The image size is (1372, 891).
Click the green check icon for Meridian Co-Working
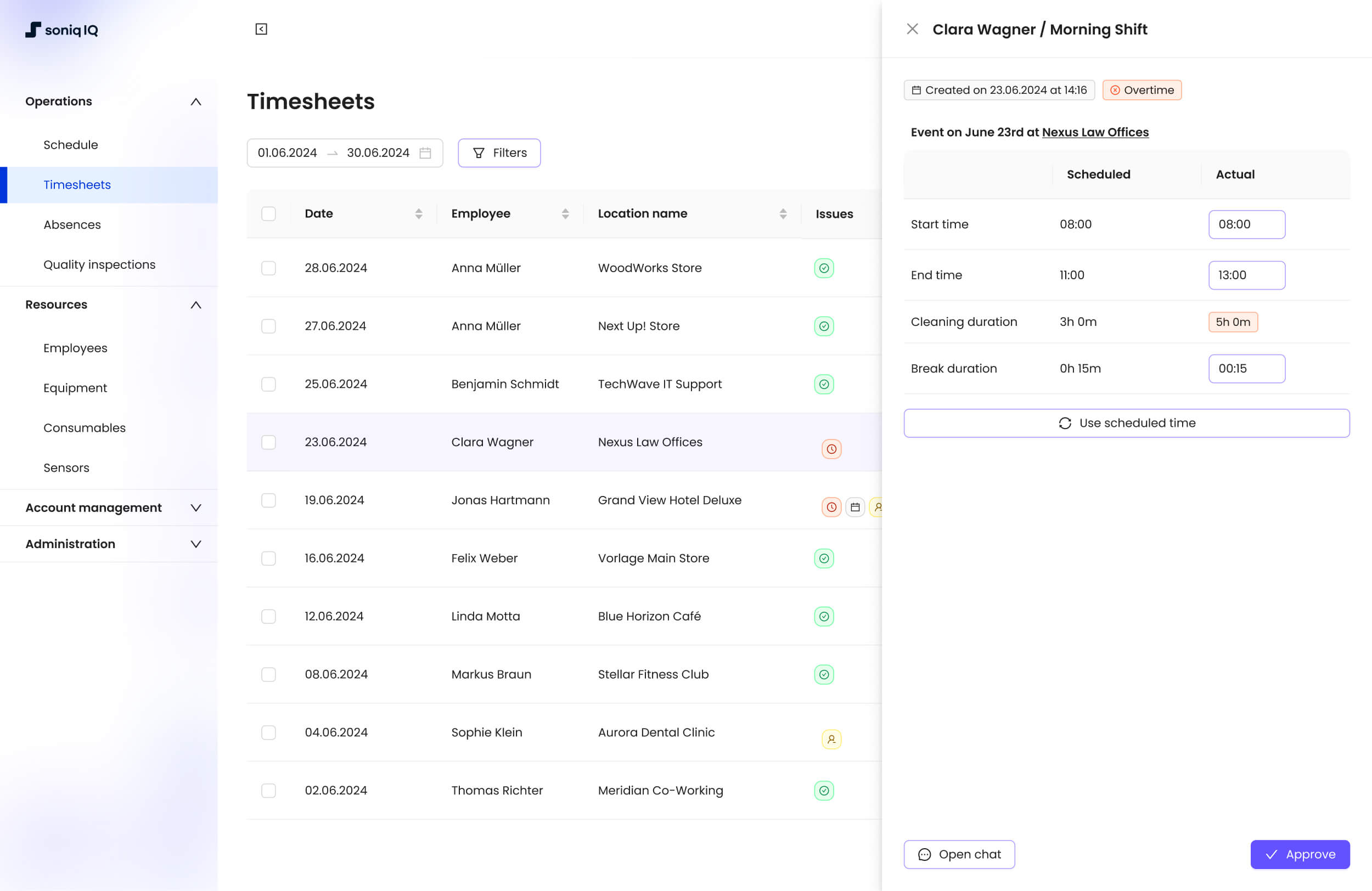tap(824, 791)
